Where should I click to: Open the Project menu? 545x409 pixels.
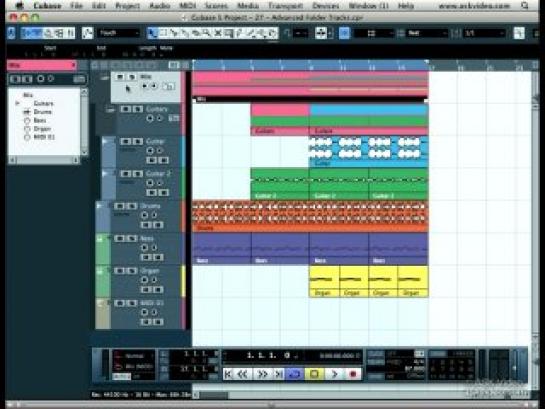pyautogui.click(x=127, y=6)
